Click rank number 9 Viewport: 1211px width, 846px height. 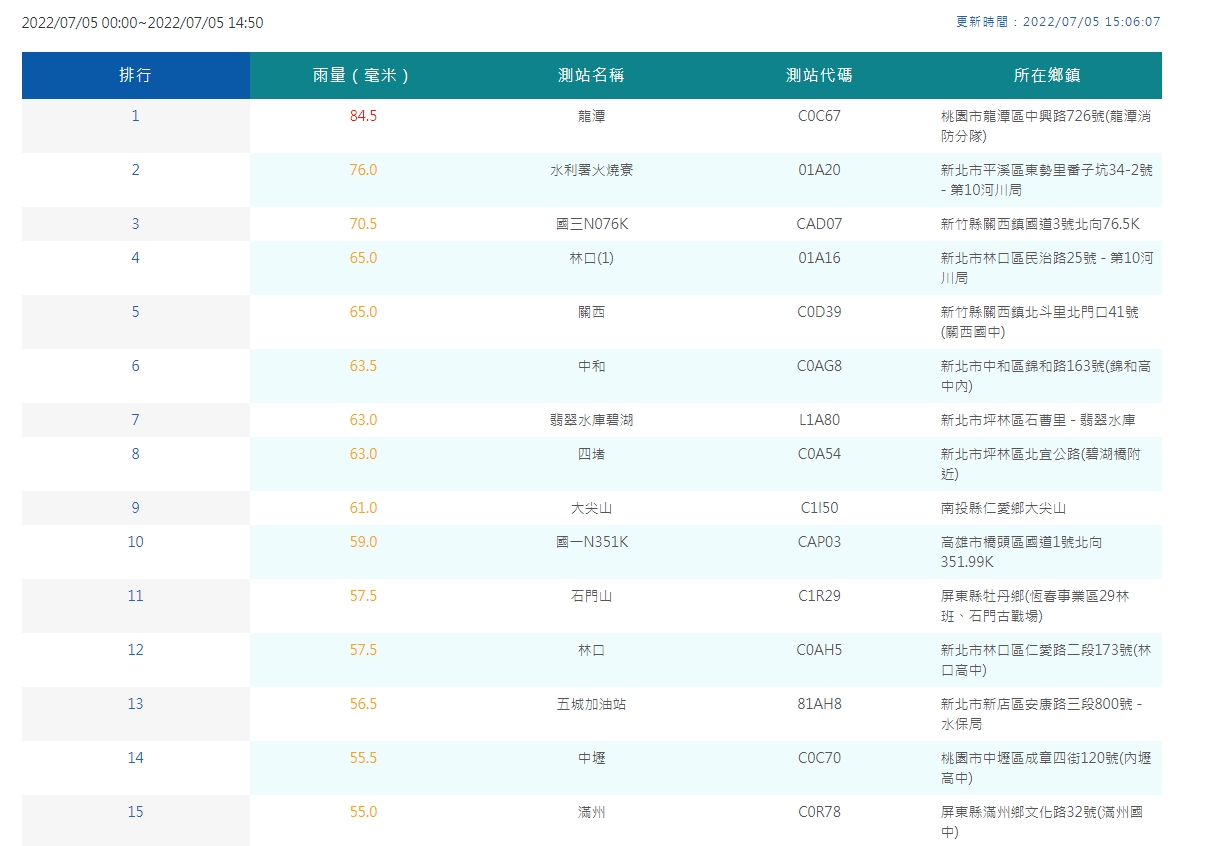(x=135, y=508)
